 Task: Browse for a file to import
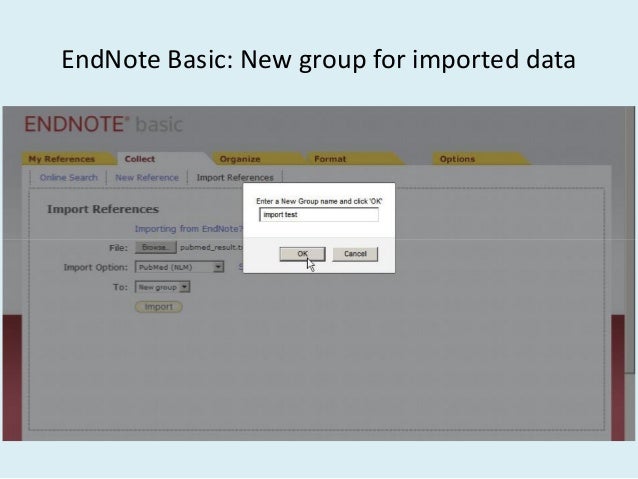pos(155,247)
